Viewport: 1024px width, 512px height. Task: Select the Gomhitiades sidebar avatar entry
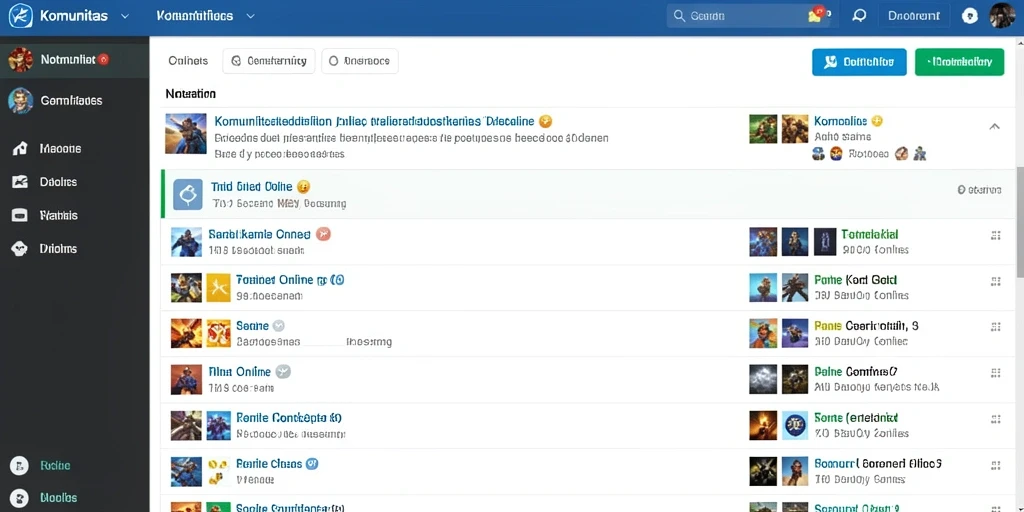pos(20,101)
